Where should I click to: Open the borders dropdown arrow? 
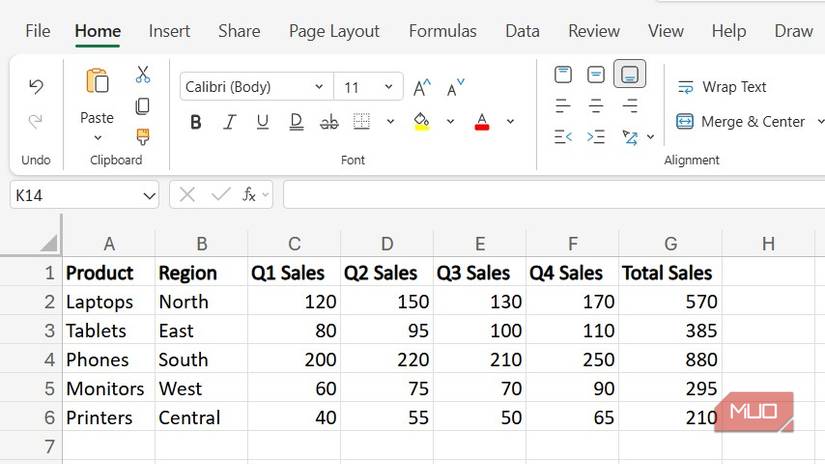[x=390, y=122]
